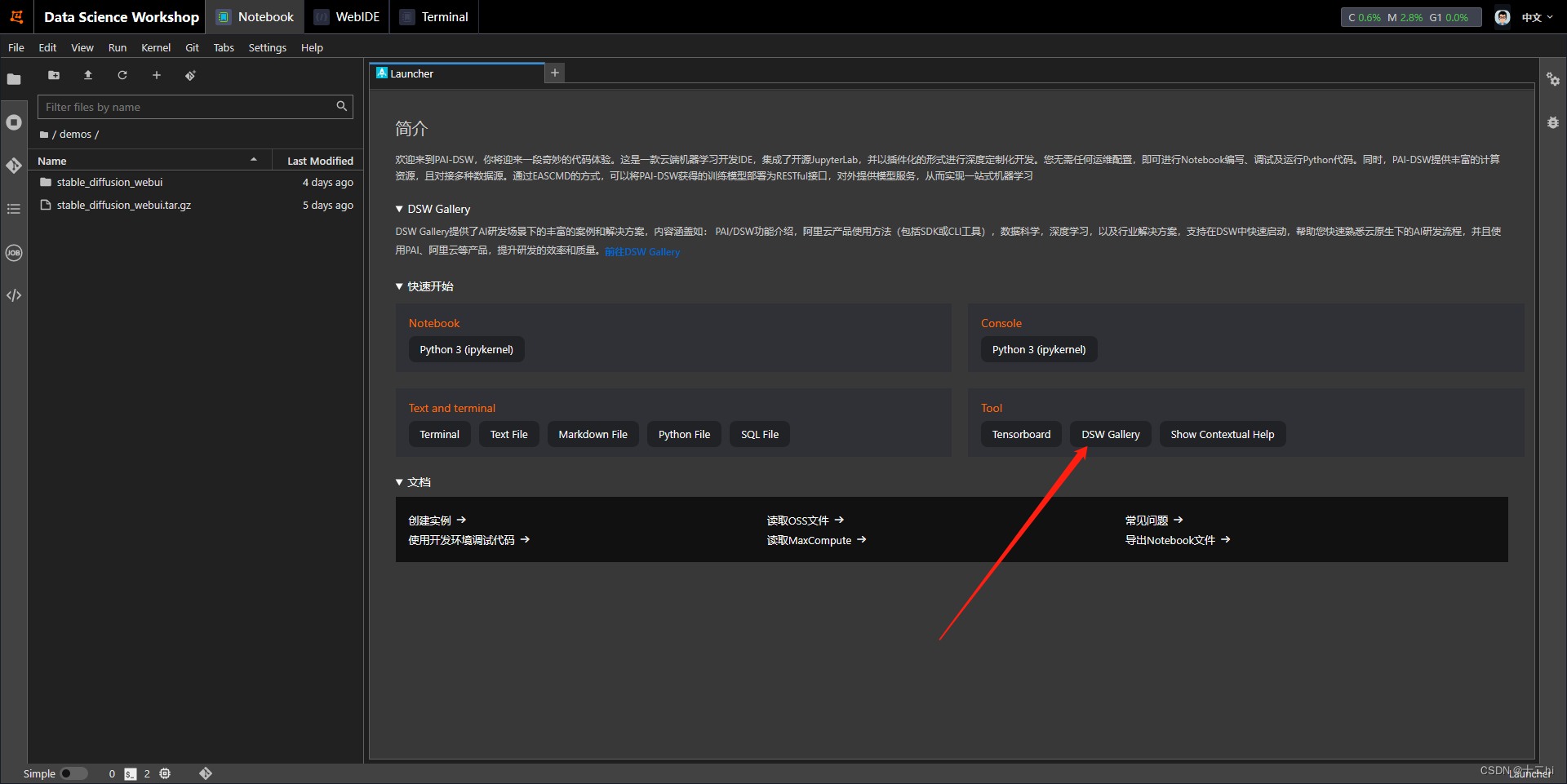Viewport: 1567px width, 784px height.
Task: Open the JOB sidebar panel
Action: coord(14,253)
